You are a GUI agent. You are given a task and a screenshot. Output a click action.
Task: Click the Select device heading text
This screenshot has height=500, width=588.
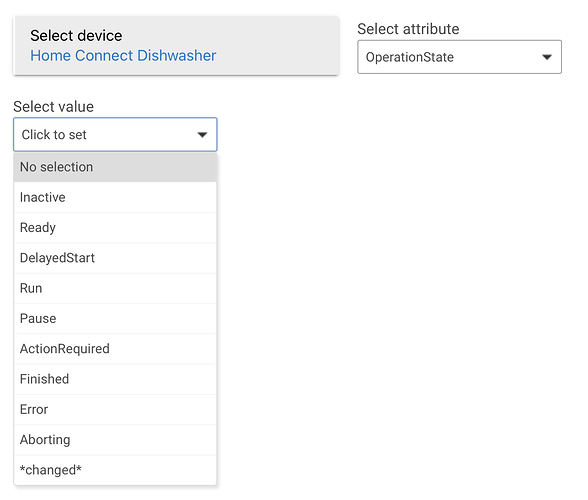(76, 36)
